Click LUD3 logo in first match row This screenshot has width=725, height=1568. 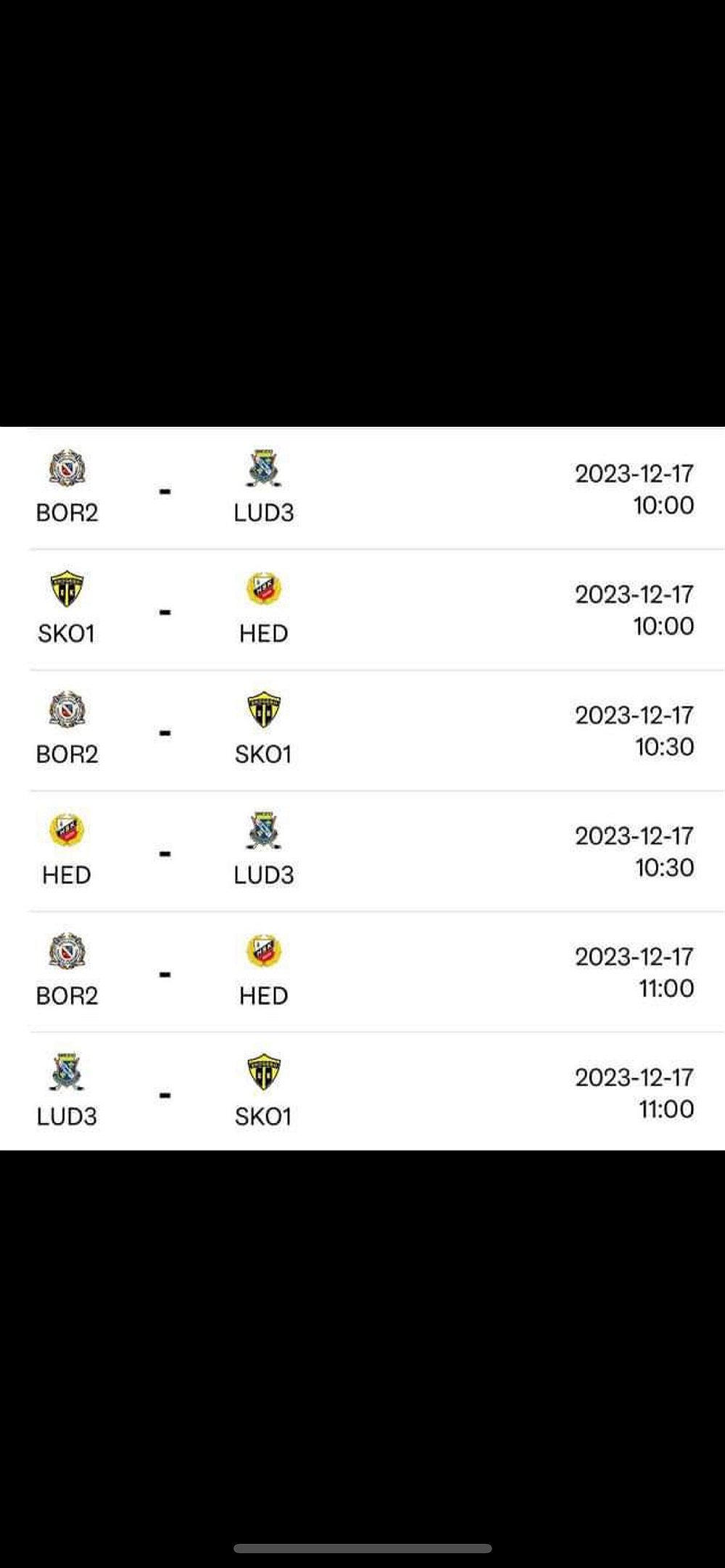coord(263,468)
